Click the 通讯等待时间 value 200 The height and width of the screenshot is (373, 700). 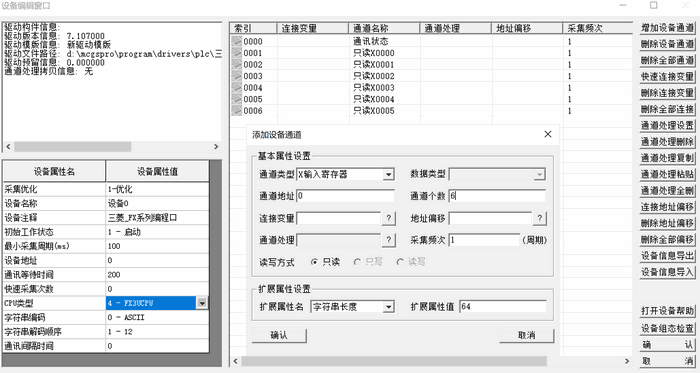157,275
